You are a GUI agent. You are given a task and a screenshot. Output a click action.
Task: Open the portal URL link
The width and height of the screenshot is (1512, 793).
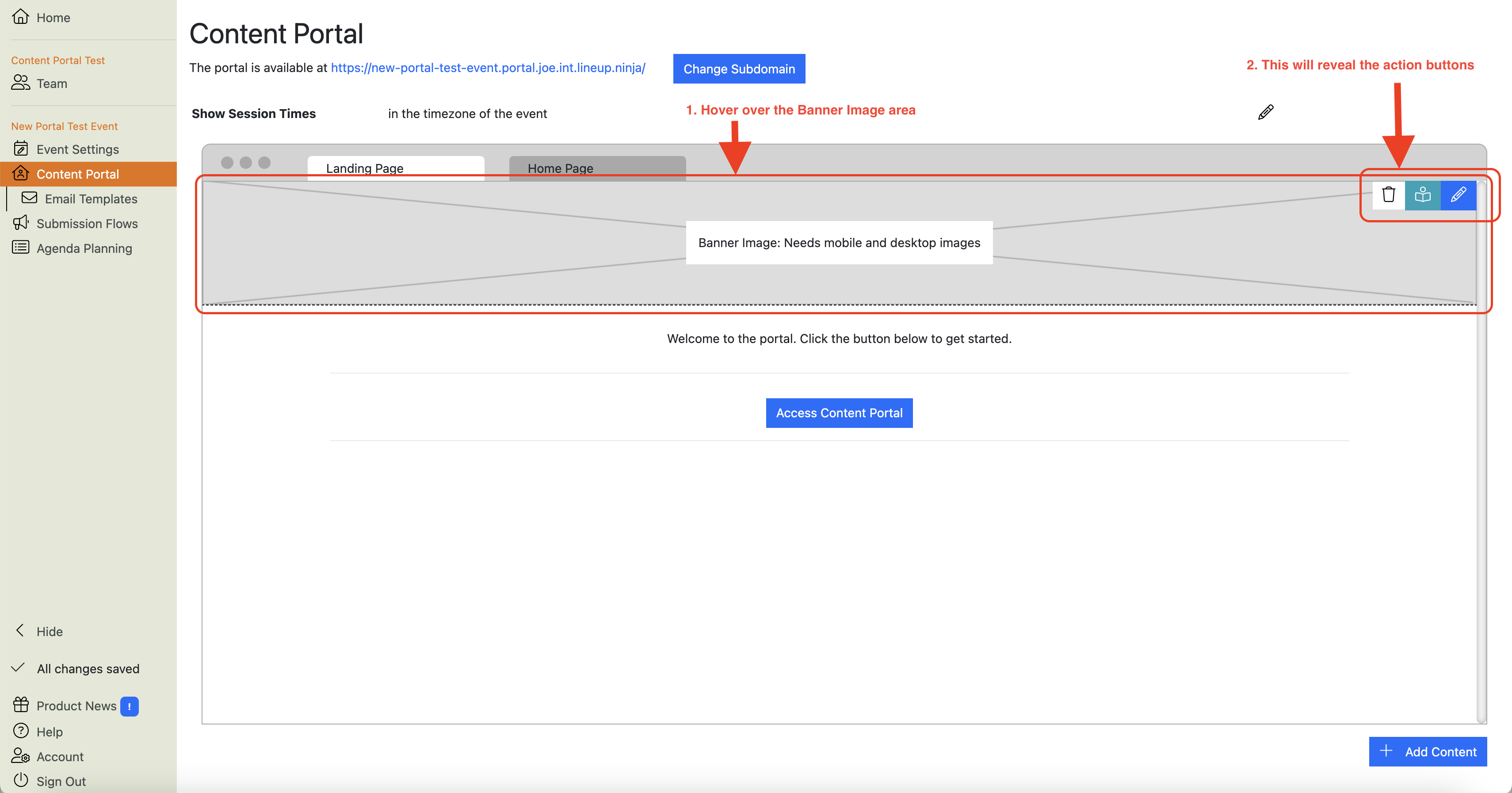[x=488, y=68]
